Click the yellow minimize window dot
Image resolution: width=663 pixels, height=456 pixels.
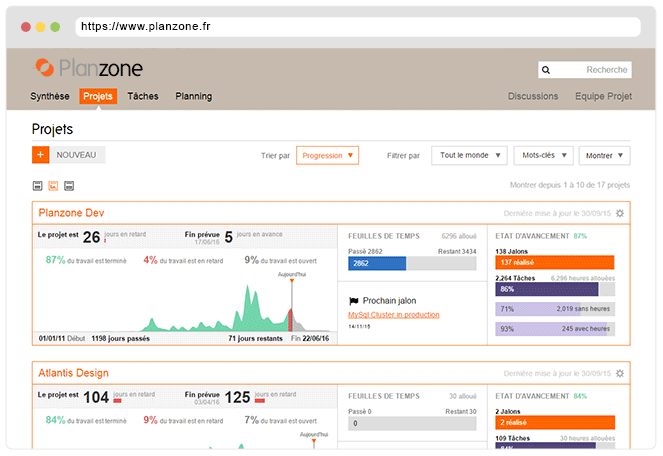pos(41,27)
